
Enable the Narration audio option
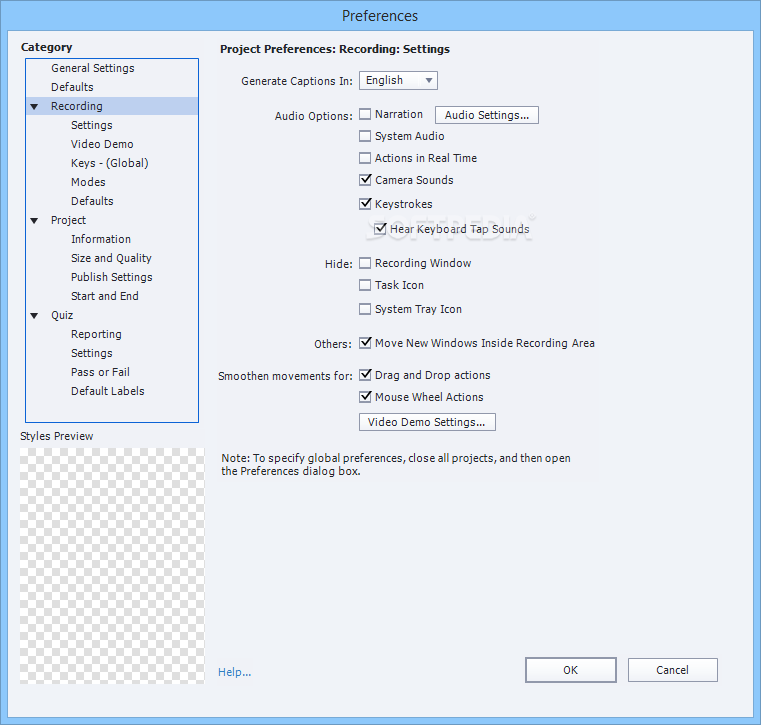click(x=365, y=115)
